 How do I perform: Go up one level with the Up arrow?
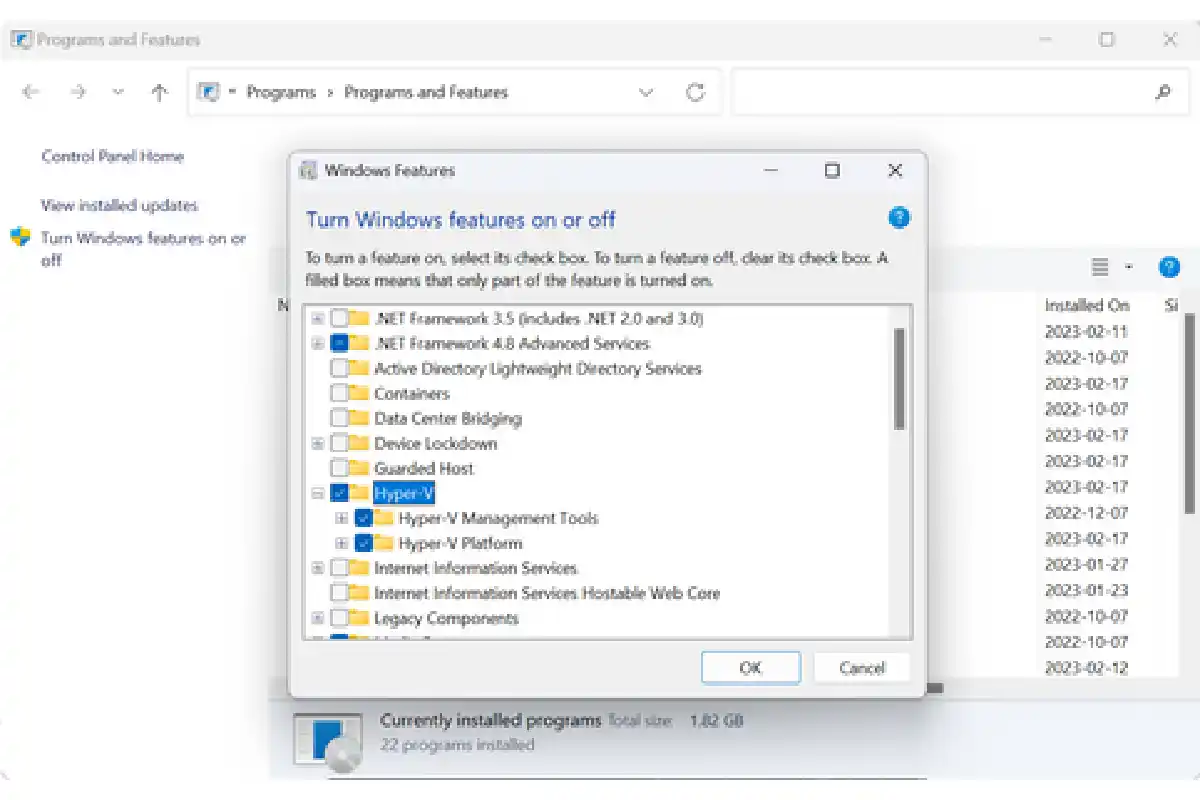click(x=159, y=92)
